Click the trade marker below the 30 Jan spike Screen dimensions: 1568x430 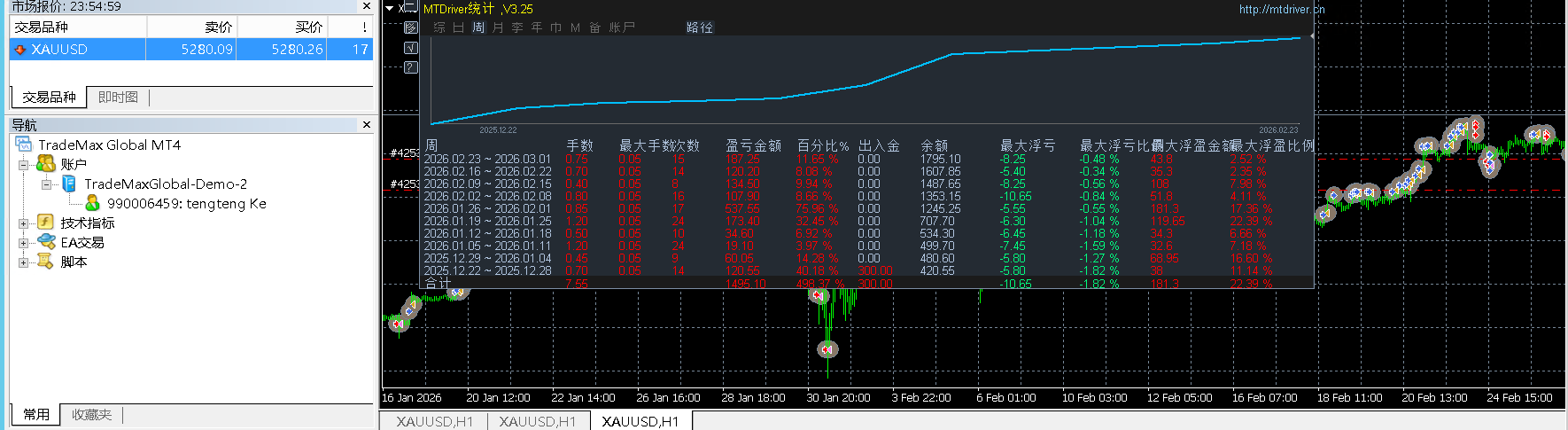(827, 350)
